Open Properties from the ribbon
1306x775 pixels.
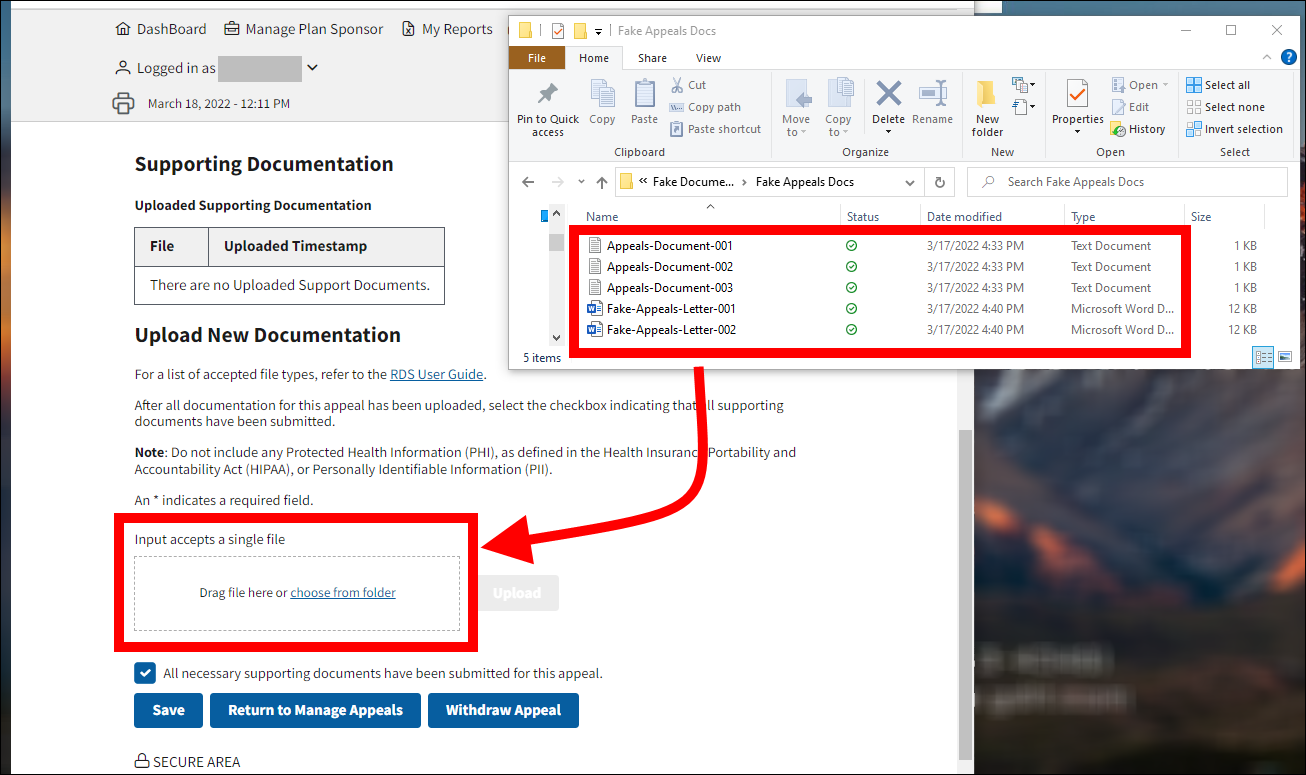point(1077,97)
